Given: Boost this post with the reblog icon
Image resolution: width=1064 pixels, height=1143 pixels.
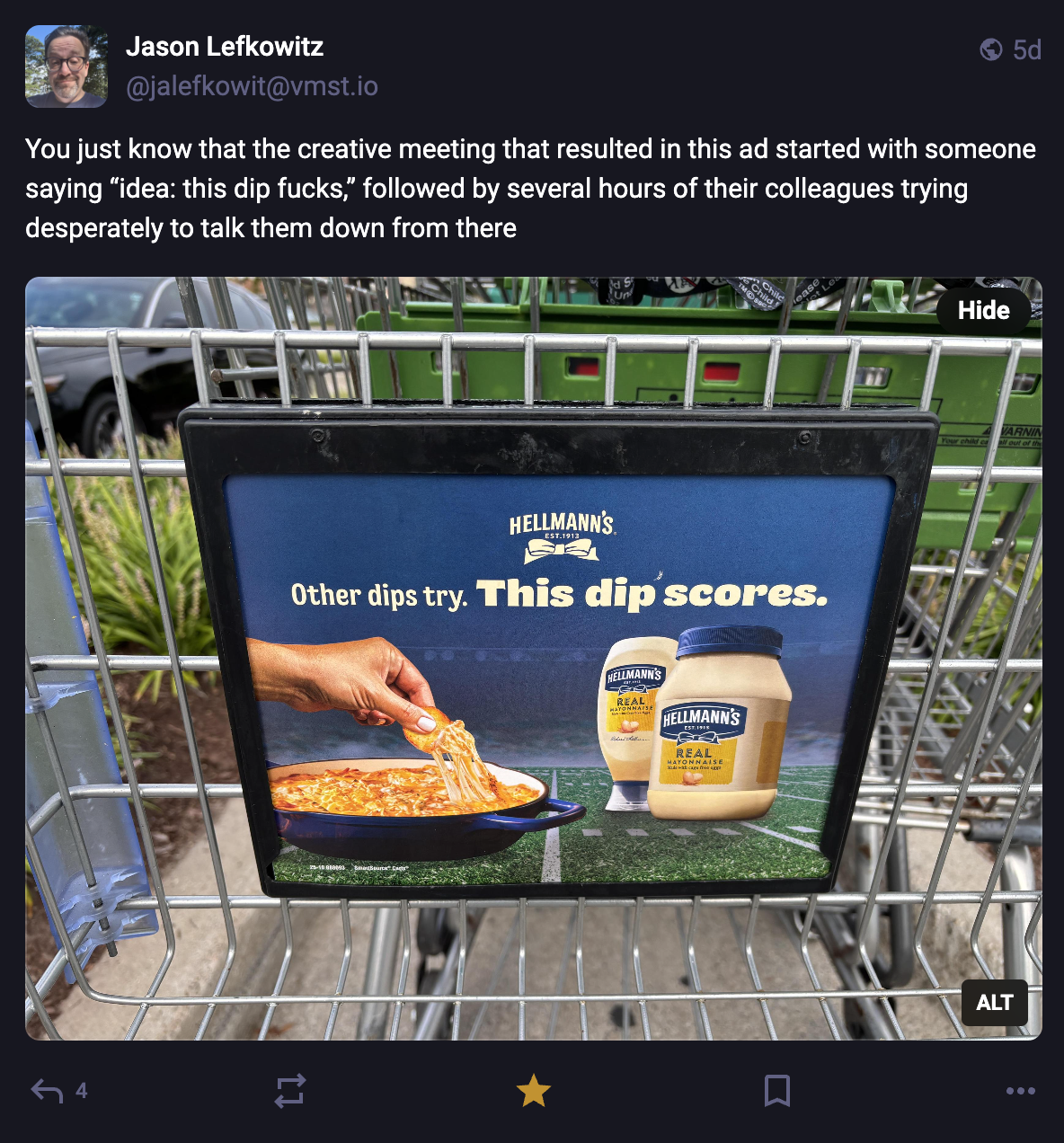Looking at the screenshot, I should coord(290,1091).
